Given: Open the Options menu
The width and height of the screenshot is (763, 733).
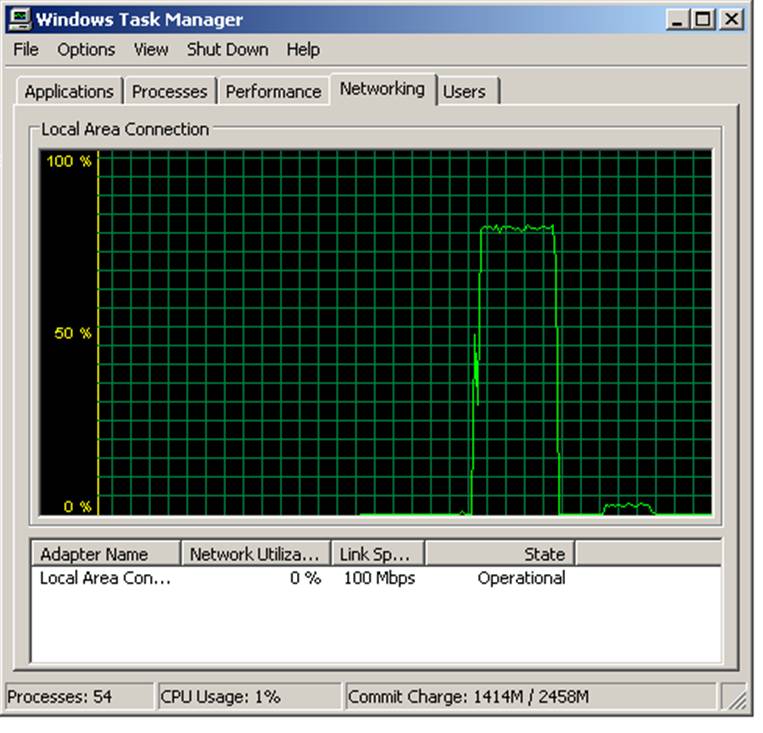Looking at the screenshot, I should pyautogui.click(x=86, y=49).
